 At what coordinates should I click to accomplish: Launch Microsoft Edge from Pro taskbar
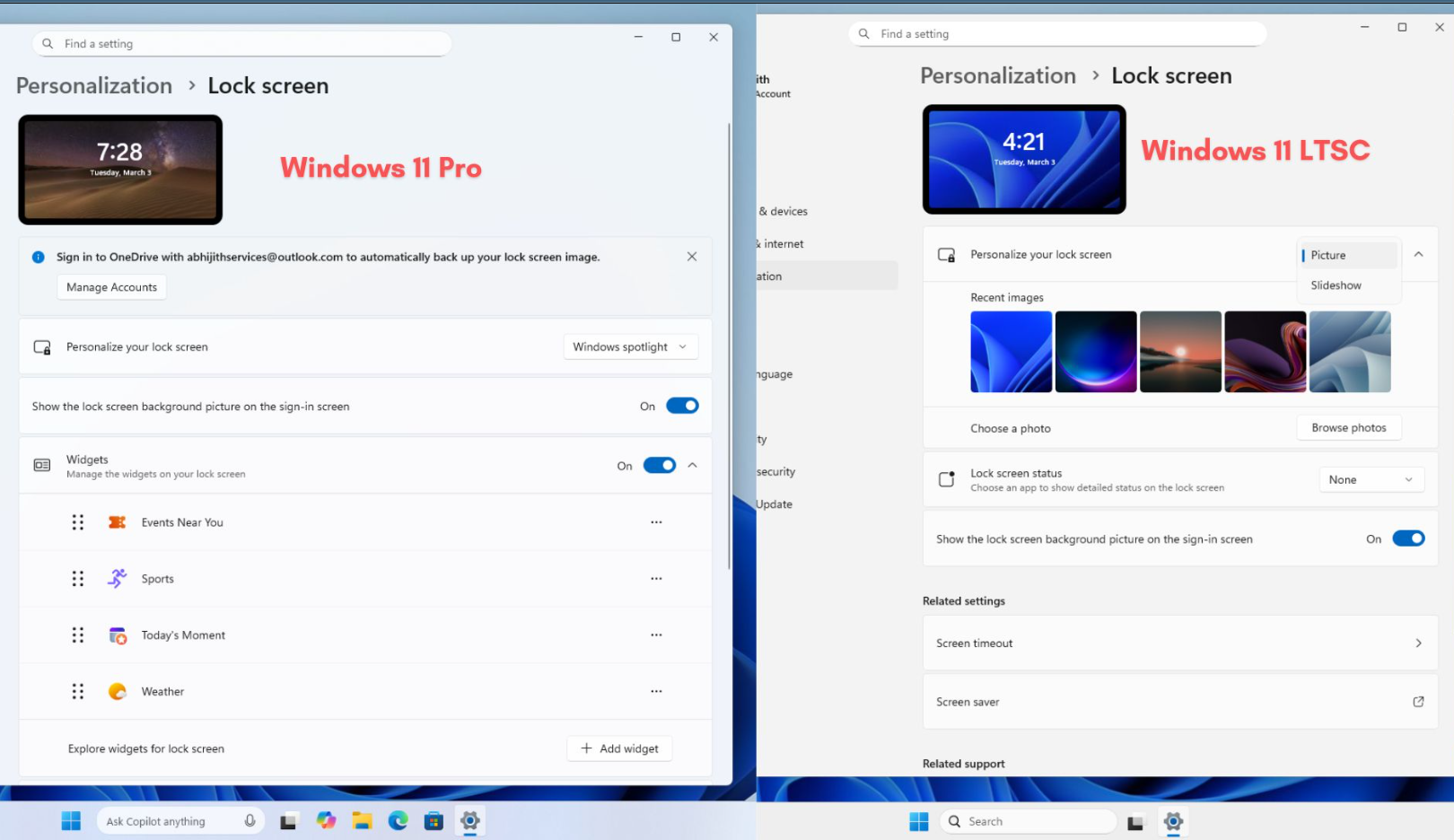398,821
